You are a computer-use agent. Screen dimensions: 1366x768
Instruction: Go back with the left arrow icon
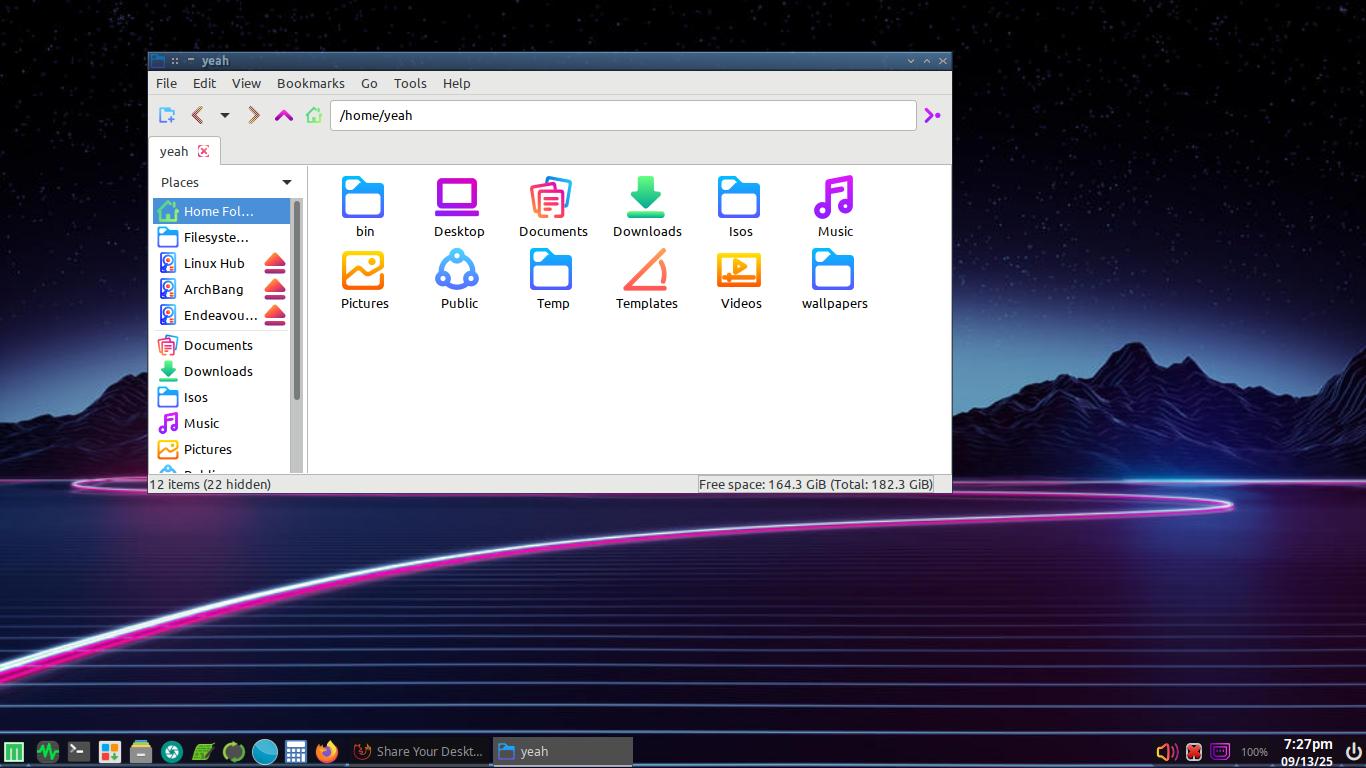pyautogui.click(x=197, y=115)
